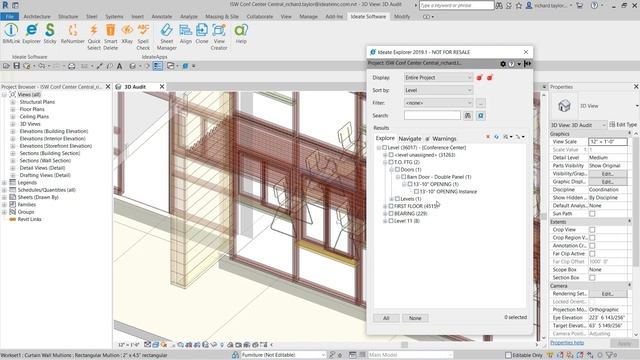This screenshot has height=360, width=640.
Task: Click the All button in Ideate Explorer
Action: click(x=386, y=318)
